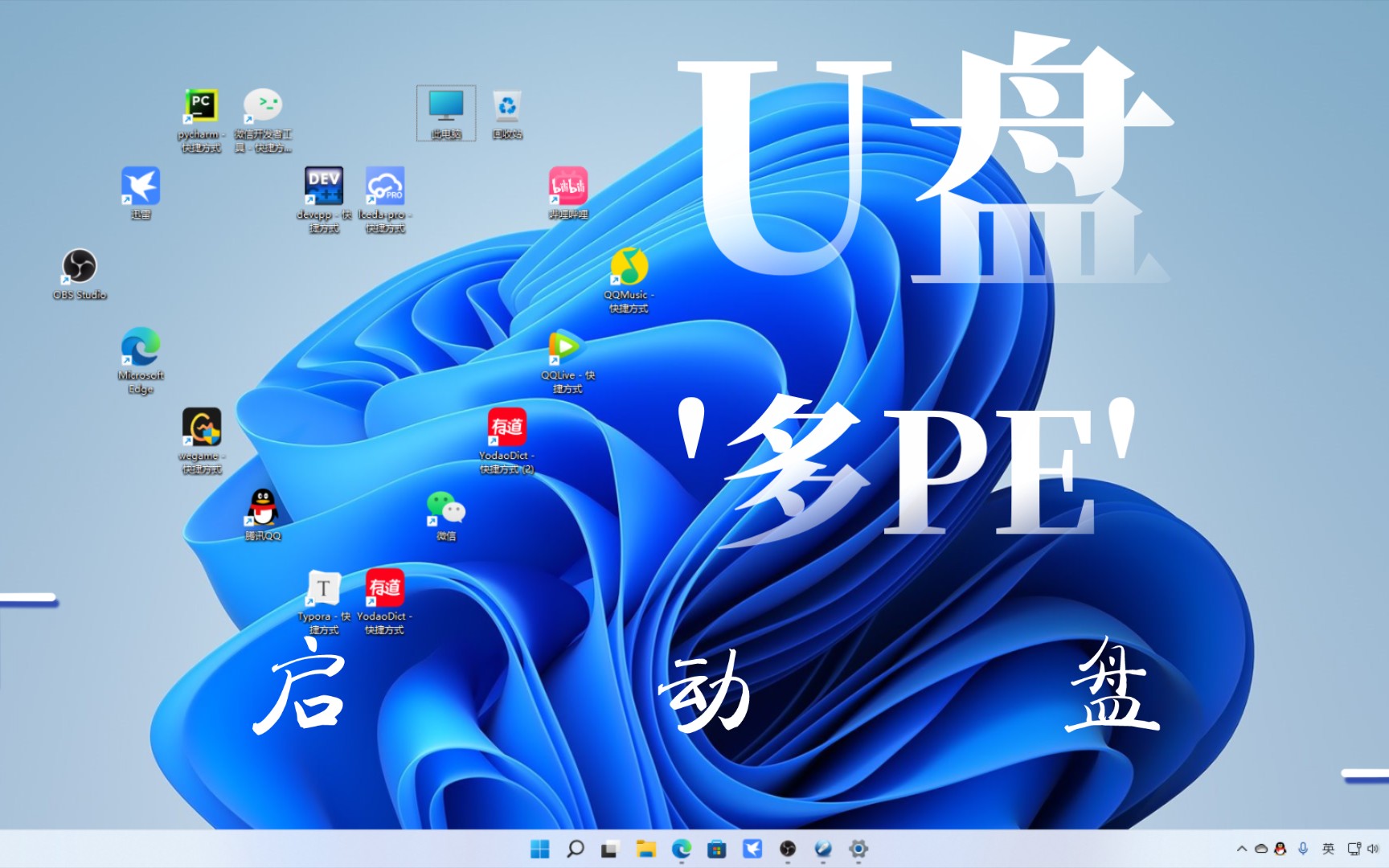
Task: Open the Dev-C++ (devcpp) shortcut
Action: pyautogui.click(x=324, y=186)
